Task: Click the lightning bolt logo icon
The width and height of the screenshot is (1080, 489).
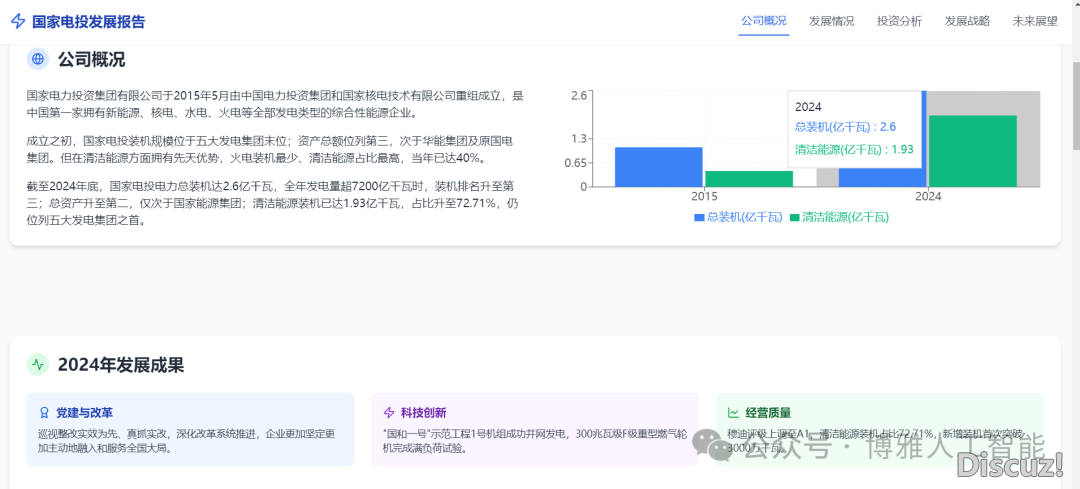Action: coord(18,21)
